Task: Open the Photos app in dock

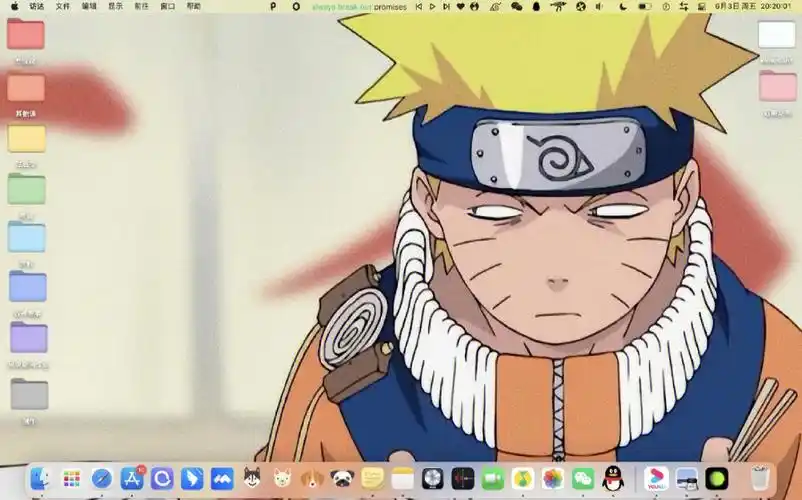Action: pos(553,478)
